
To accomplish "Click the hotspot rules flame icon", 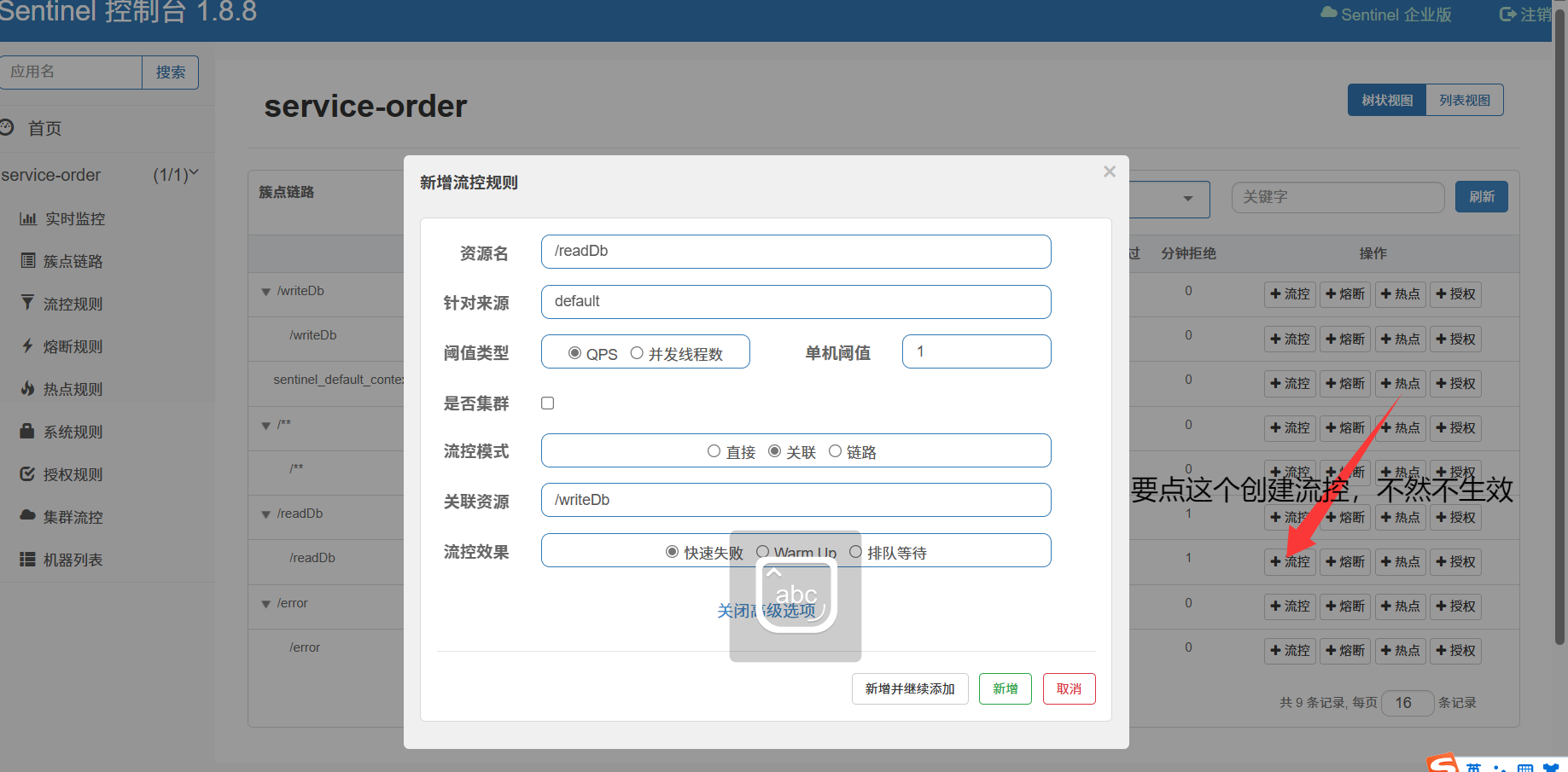I will coord(27,389).
